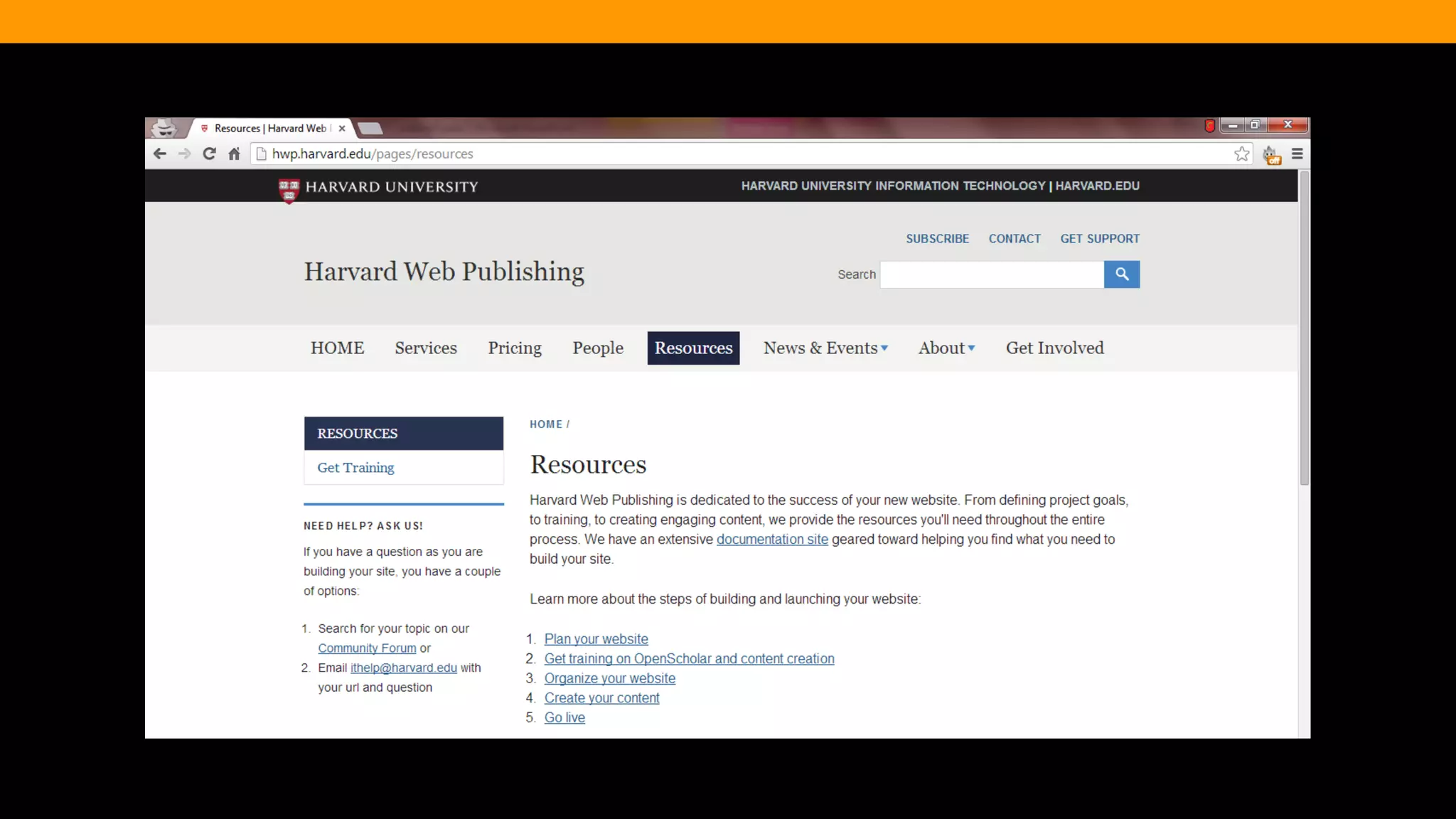
Task: Click the Harvard shield logo
Action: pos(289,190)
